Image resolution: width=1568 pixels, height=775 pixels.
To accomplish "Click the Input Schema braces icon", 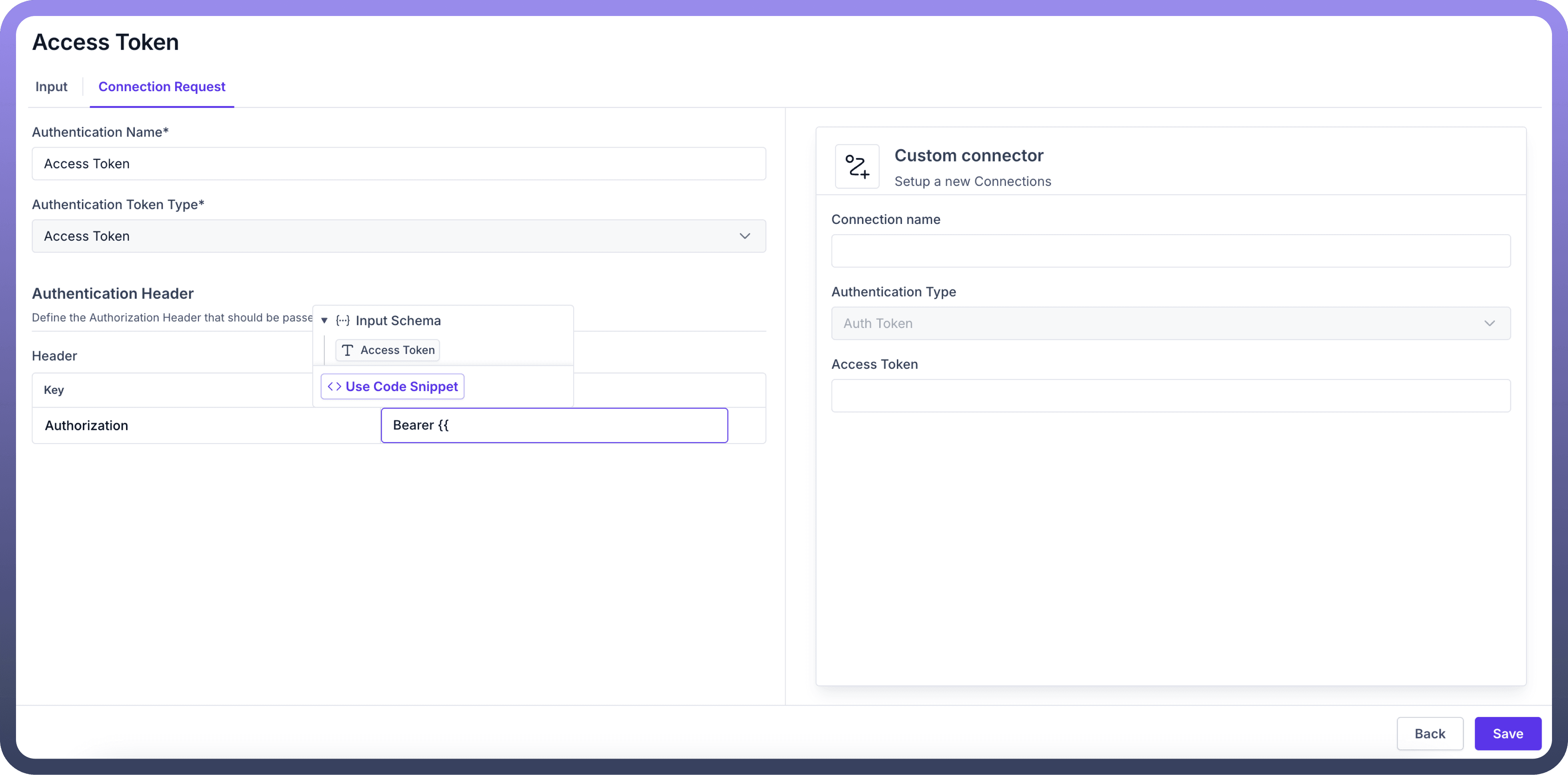I will click(343, 321).
